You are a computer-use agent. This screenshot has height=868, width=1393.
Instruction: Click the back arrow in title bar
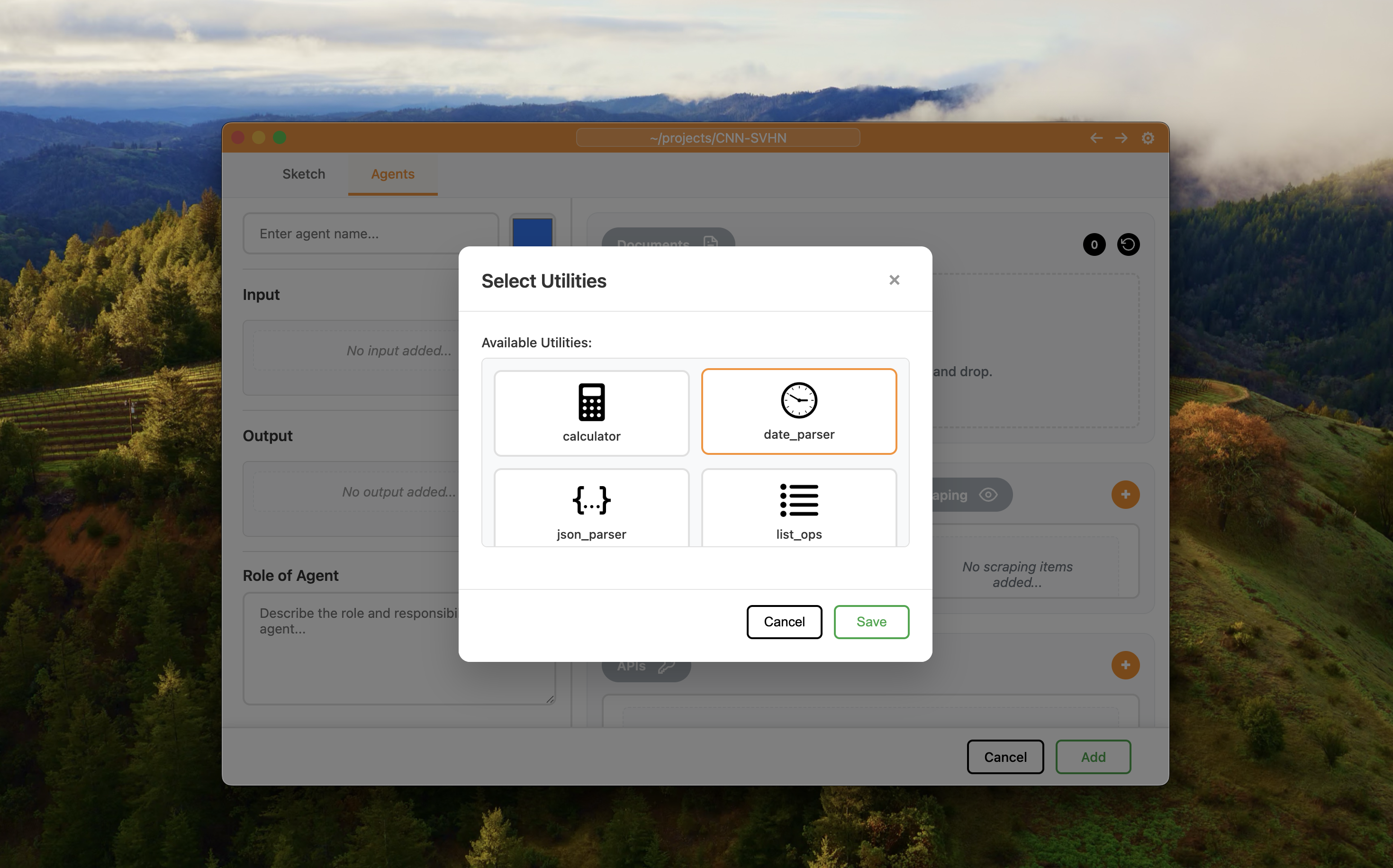(x=1096, y=138)
